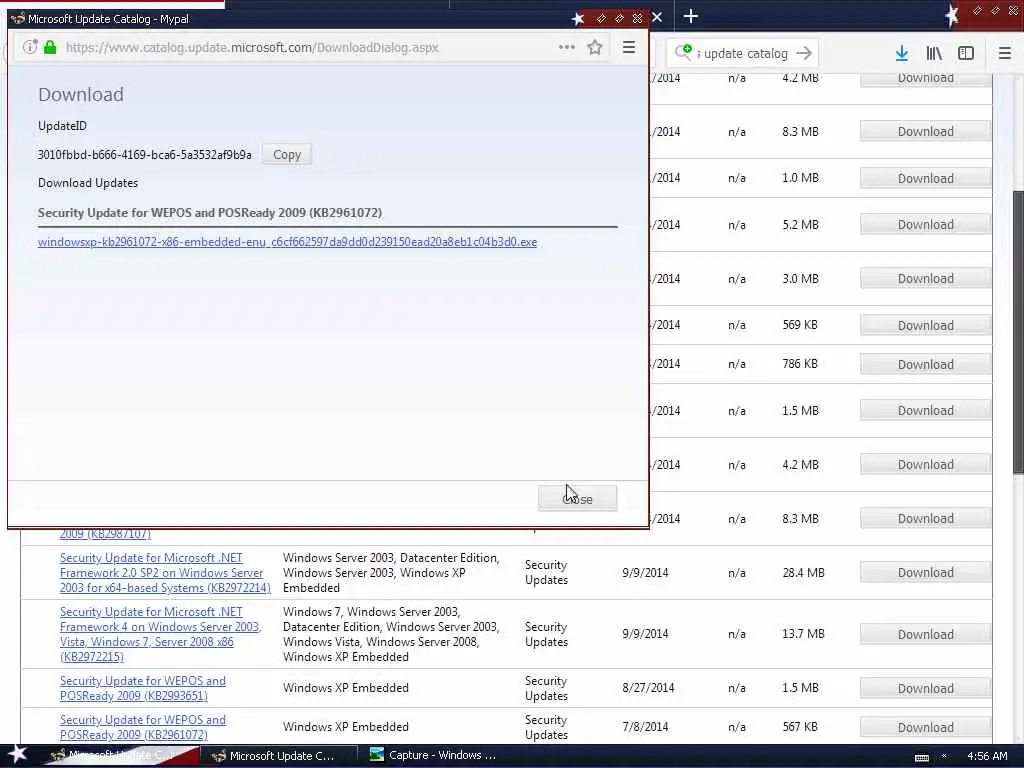Open keyboard icon in system tray
The height and width of the screenshot is (768, 1024).
(921, 758)
